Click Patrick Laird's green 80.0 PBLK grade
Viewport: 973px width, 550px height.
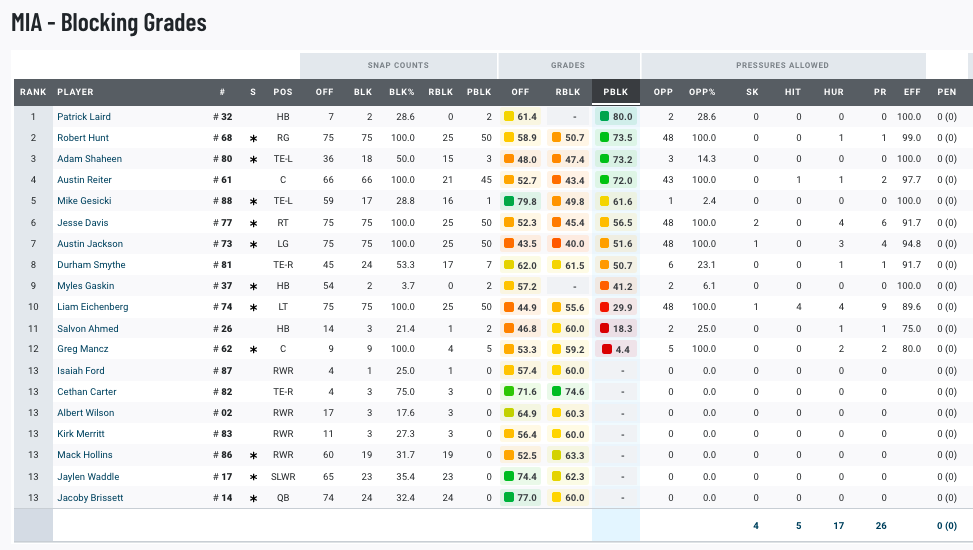pos(616,117)
